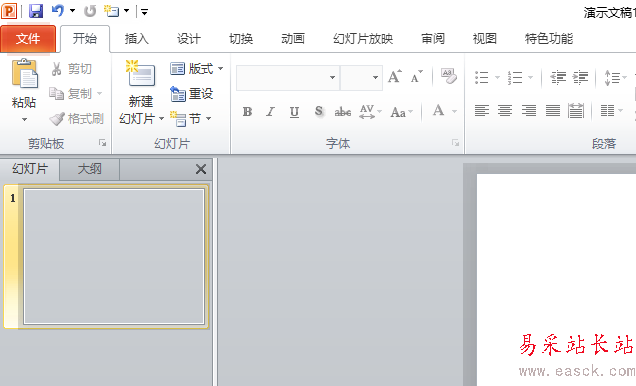Click the Save icon in quick access toolbar
This screenshot has width=636, height=386.
click(x=36, y=11)
